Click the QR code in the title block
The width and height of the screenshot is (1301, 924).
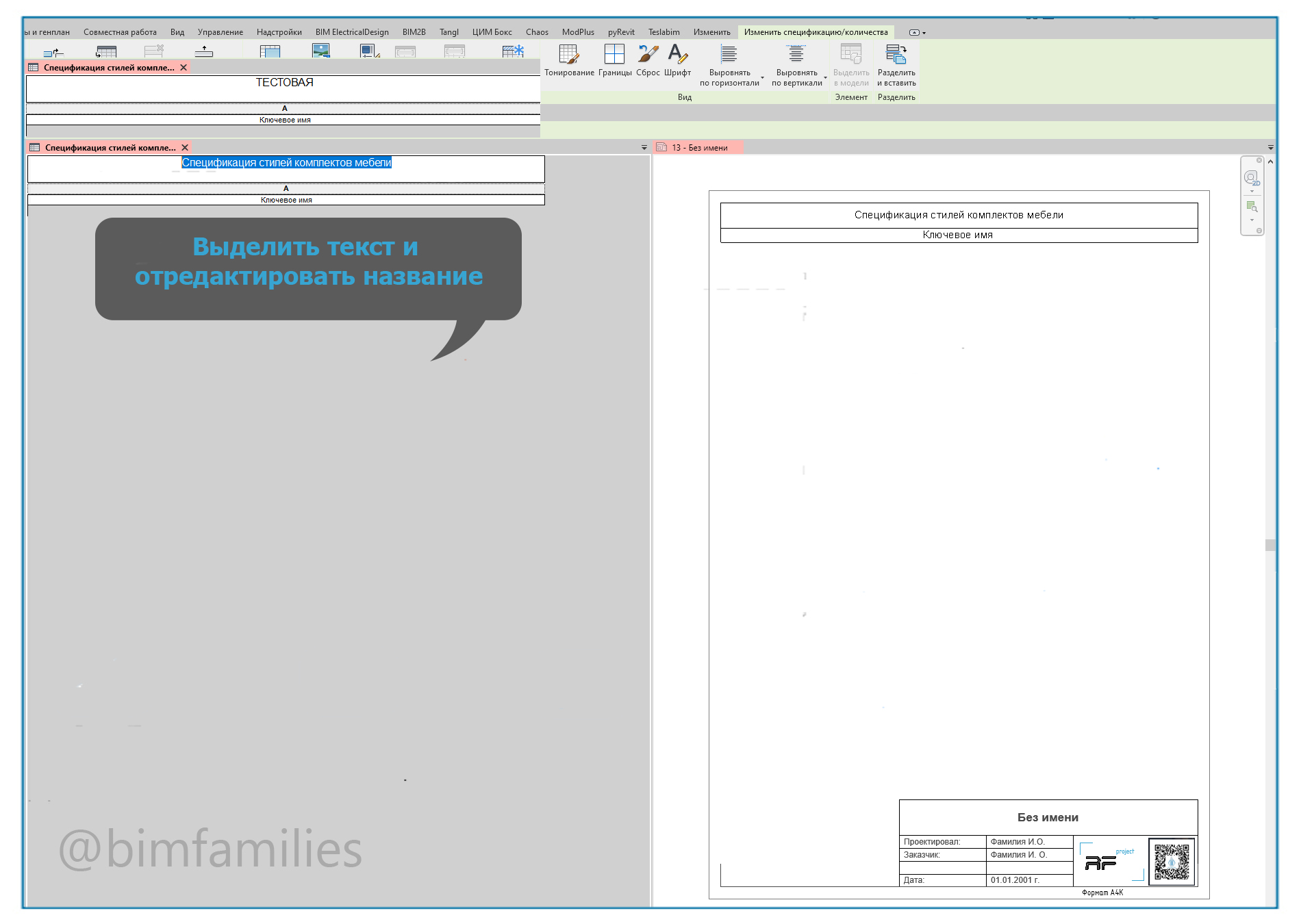(1172, 861)
